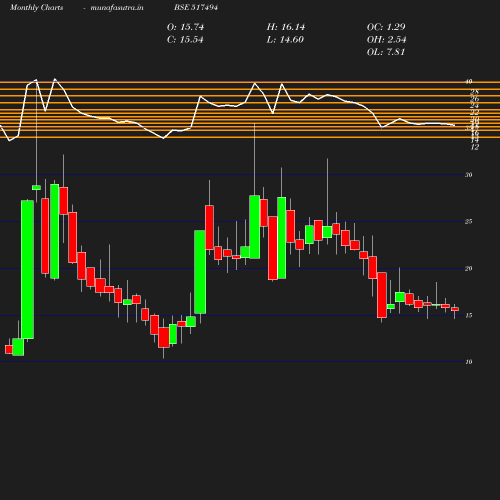Click the last red candle at chart end

[x=455, y=309]
